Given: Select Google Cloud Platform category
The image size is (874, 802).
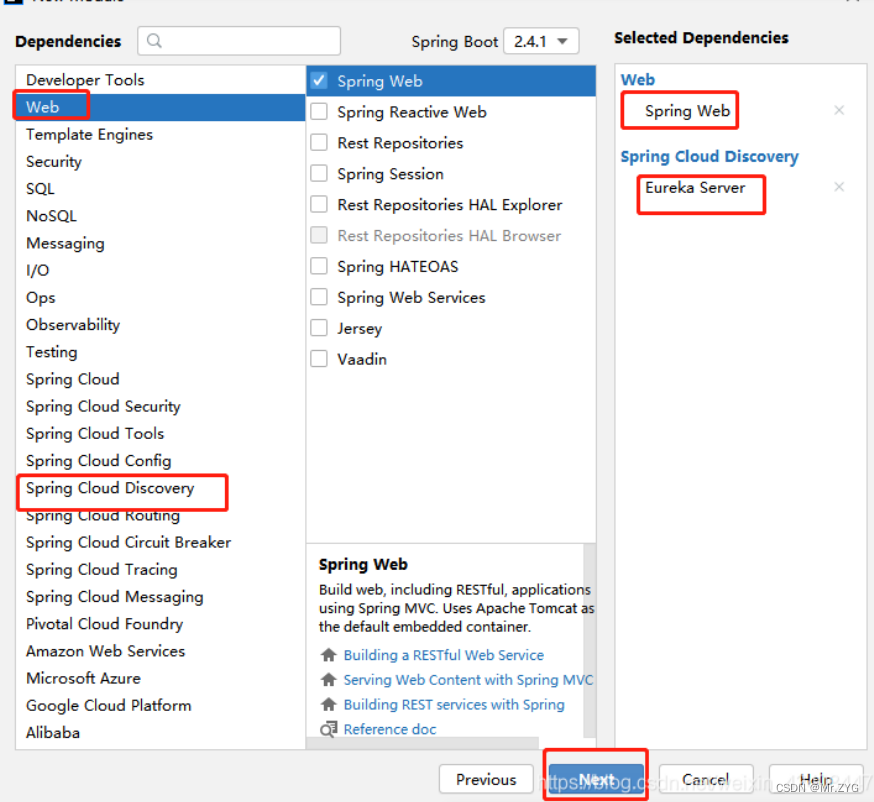Looking at the screenshot, I should click(x=161, y=706).
